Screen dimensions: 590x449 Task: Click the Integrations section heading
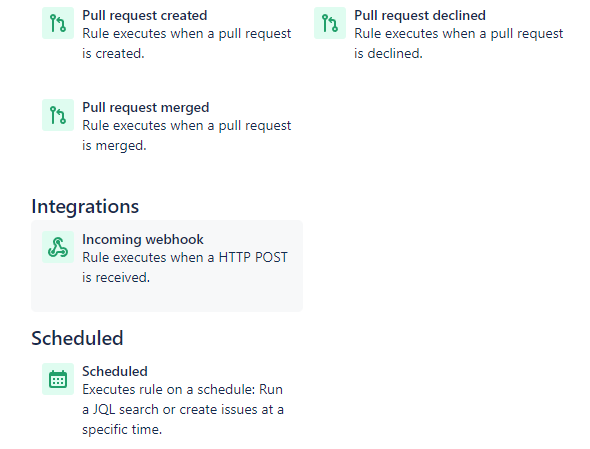point(85,206)
